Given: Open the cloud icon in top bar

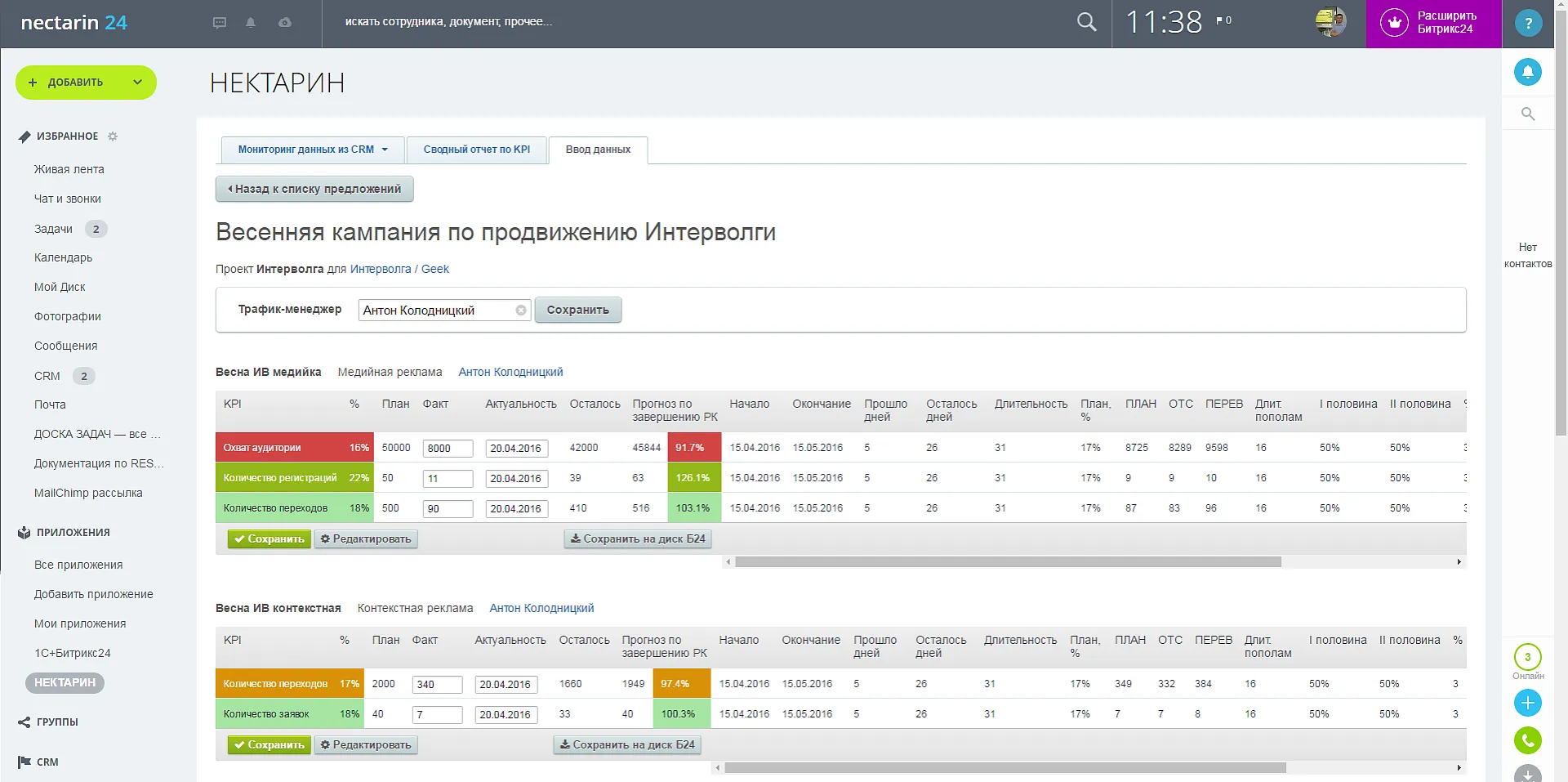Looking at the screenshot, I should (x=284, y=23).
